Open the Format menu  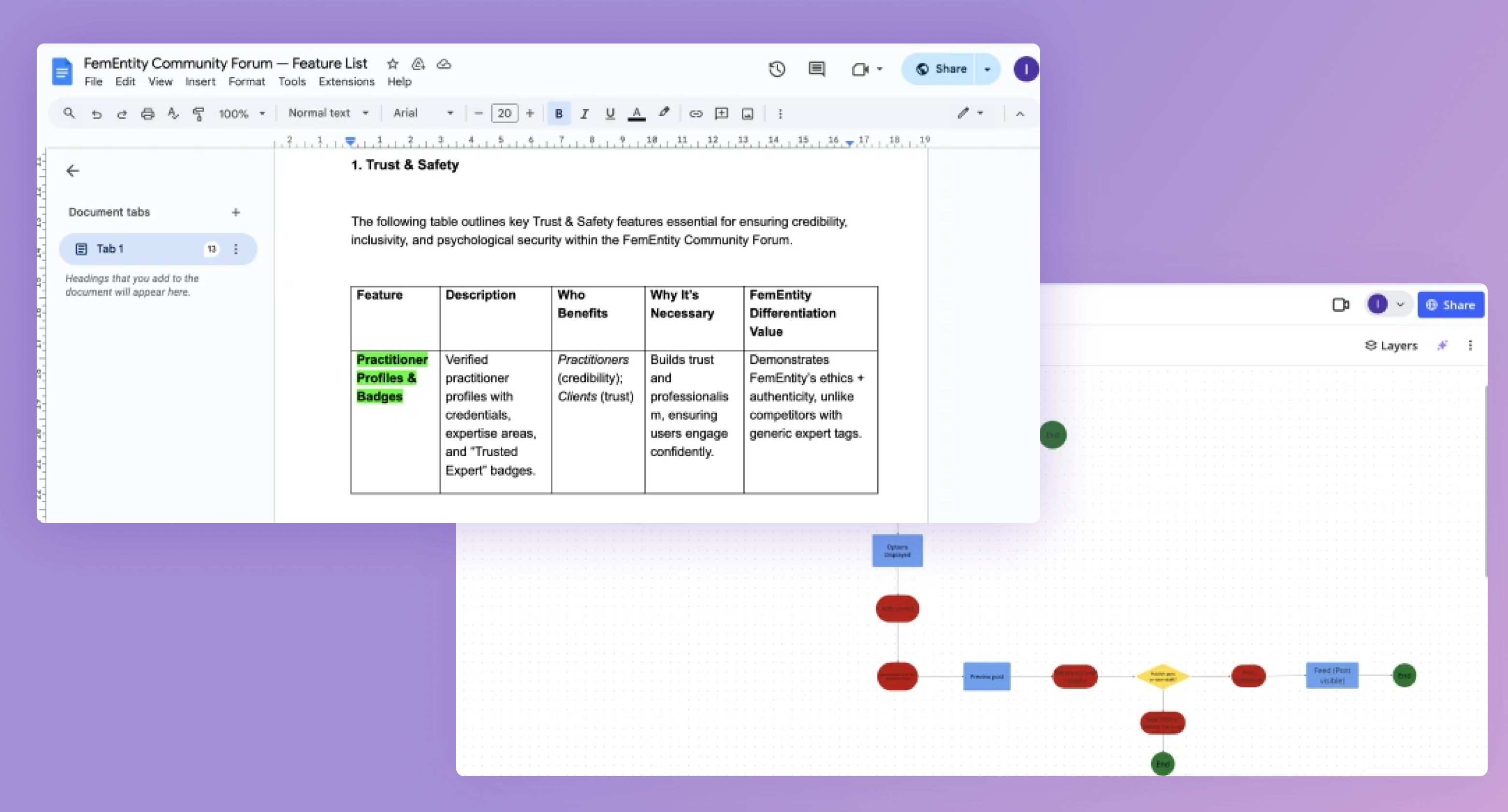click(246, 82)
